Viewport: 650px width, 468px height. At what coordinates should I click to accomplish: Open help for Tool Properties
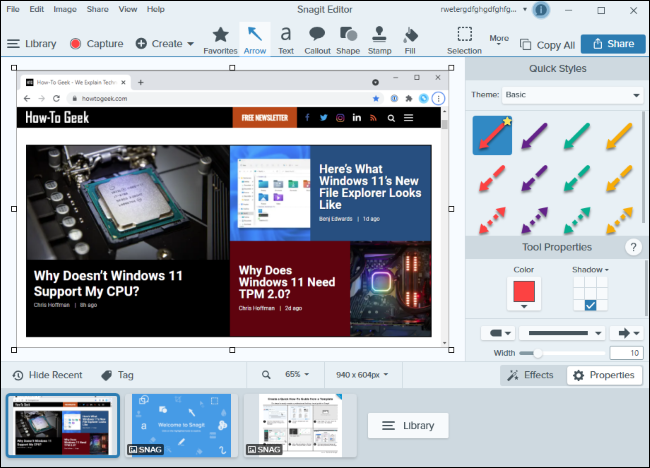(633, 247)
